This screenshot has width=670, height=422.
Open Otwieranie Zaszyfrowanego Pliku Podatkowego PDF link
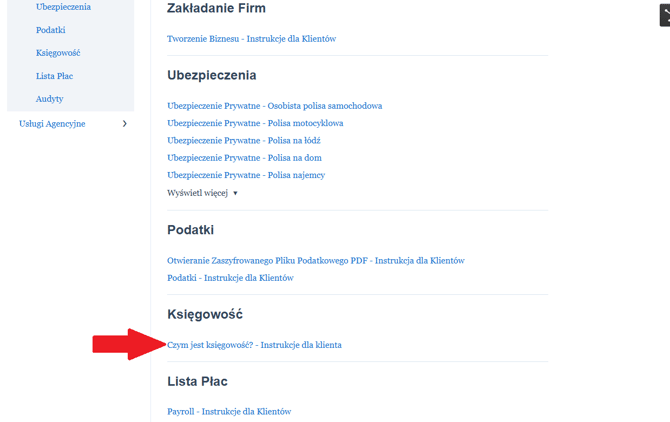tap(316, 261)
